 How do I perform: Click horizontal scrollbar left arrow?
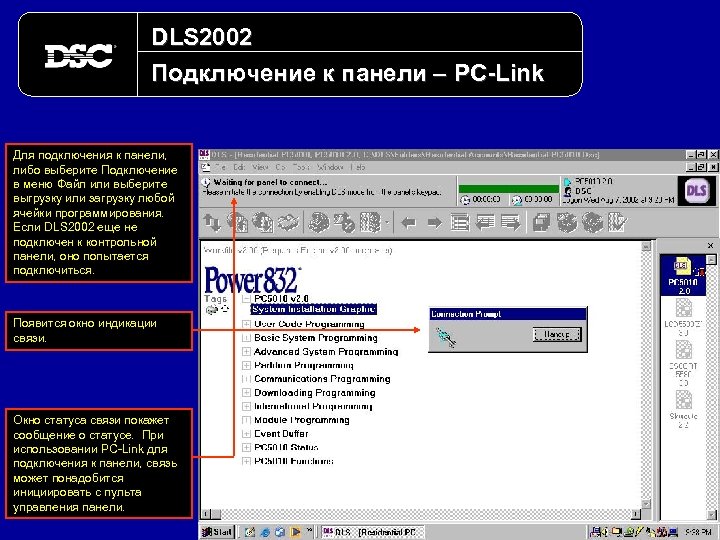point(207,514)
